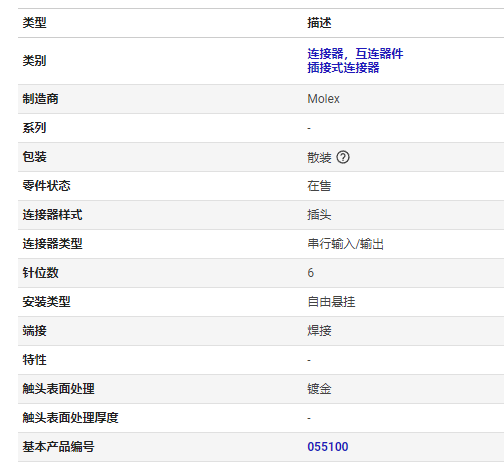Open base product number 055100 link

328,447
